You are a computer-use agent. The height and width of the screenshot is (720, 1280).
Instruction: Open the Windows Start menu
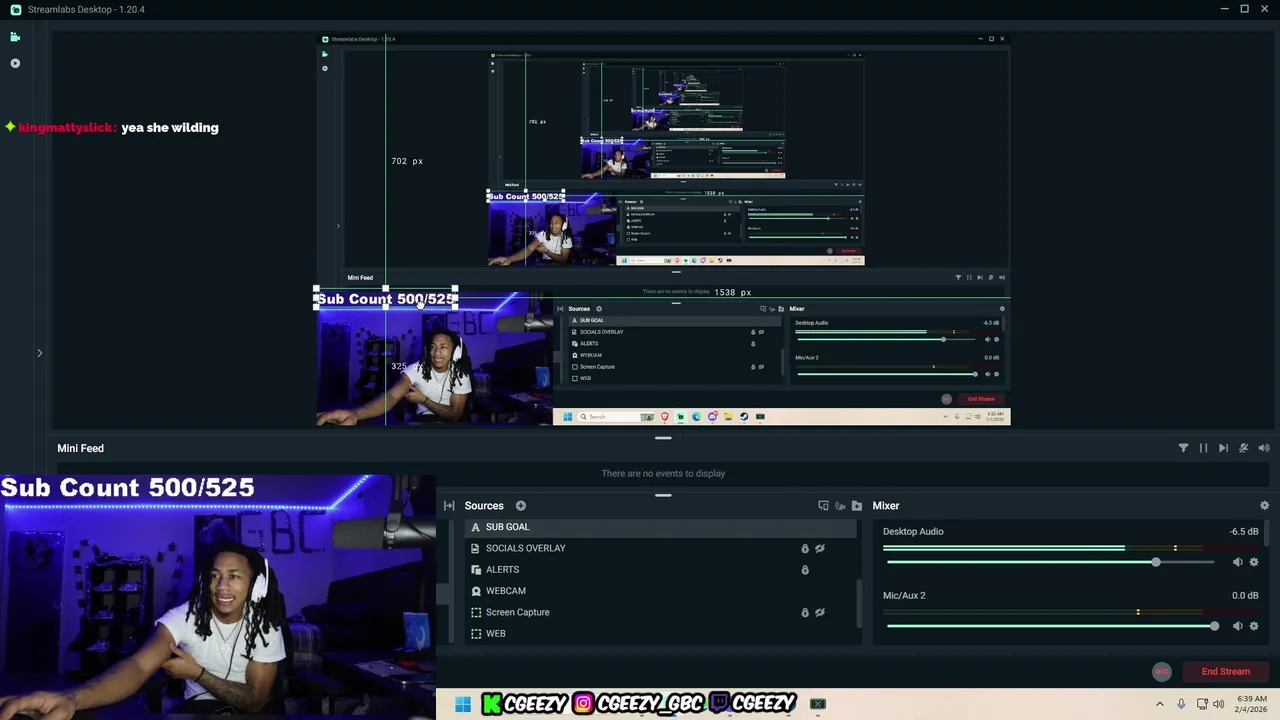point(462,704)
